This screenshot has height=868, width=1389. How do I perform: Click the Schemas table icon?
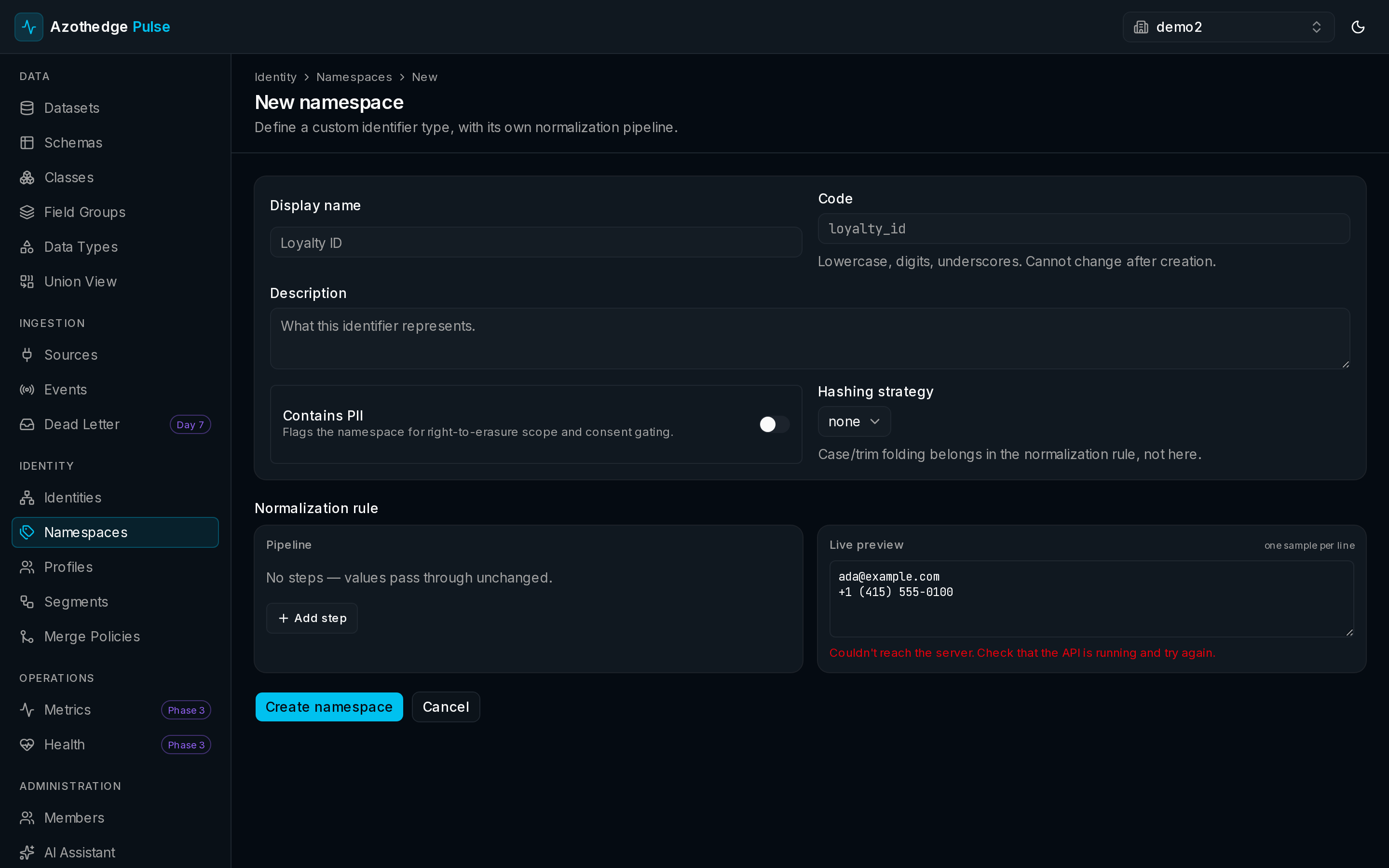tap(27, 143)
